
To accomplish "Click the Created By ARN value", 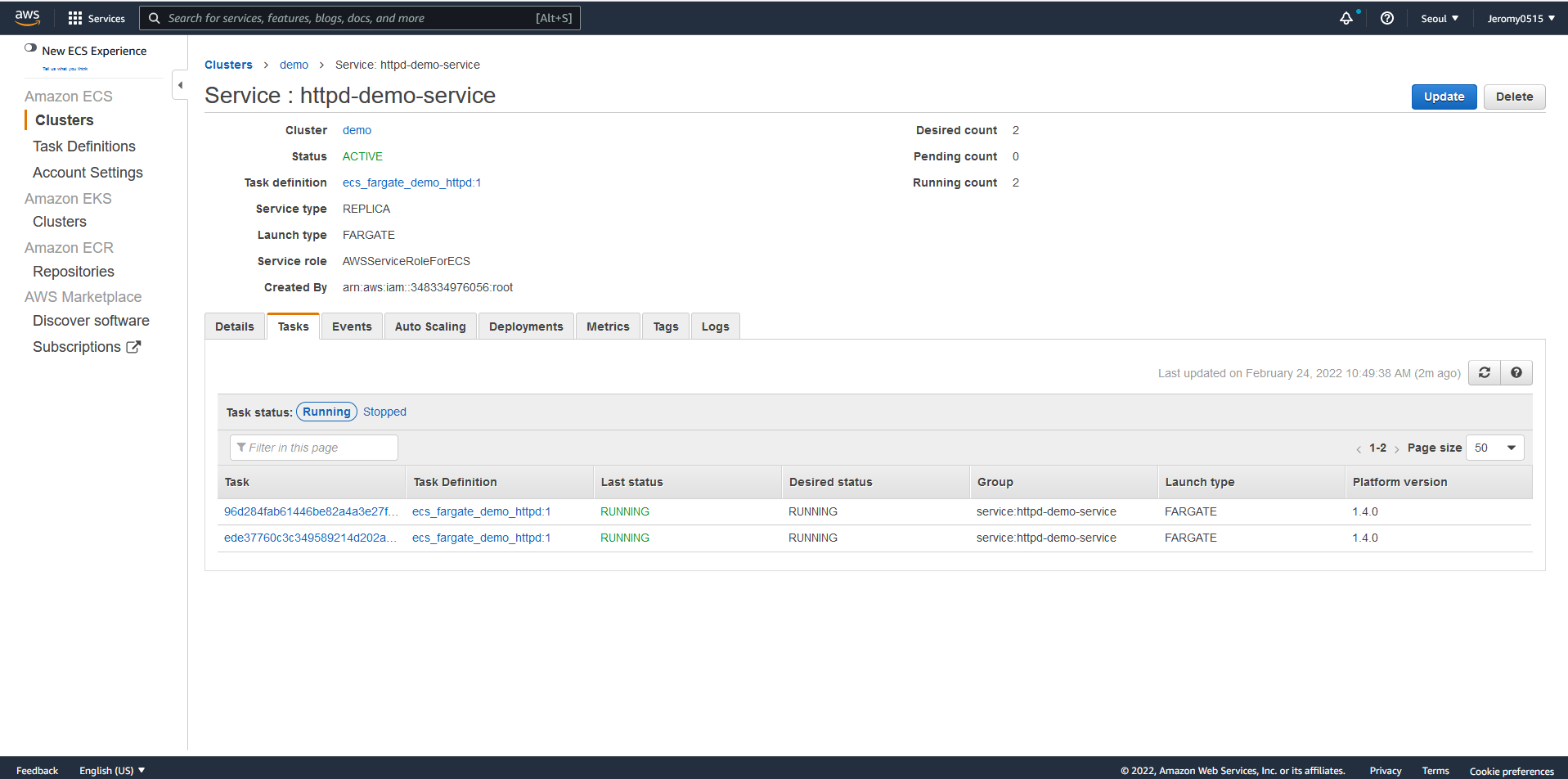I will click(428, 287).
